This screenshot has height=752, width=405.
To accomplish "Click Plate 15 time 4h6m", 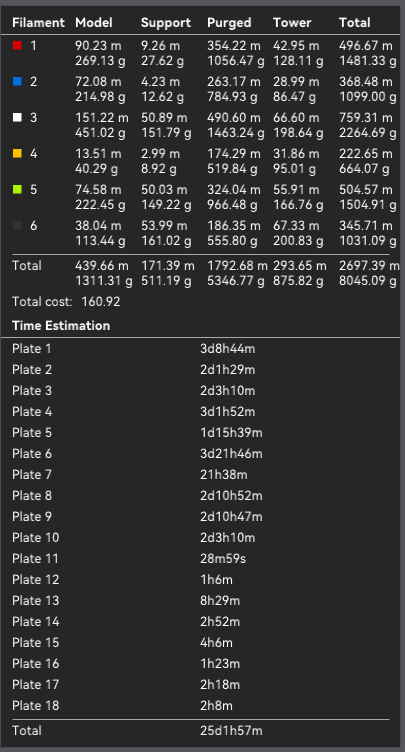I will (x=216, y=643).
